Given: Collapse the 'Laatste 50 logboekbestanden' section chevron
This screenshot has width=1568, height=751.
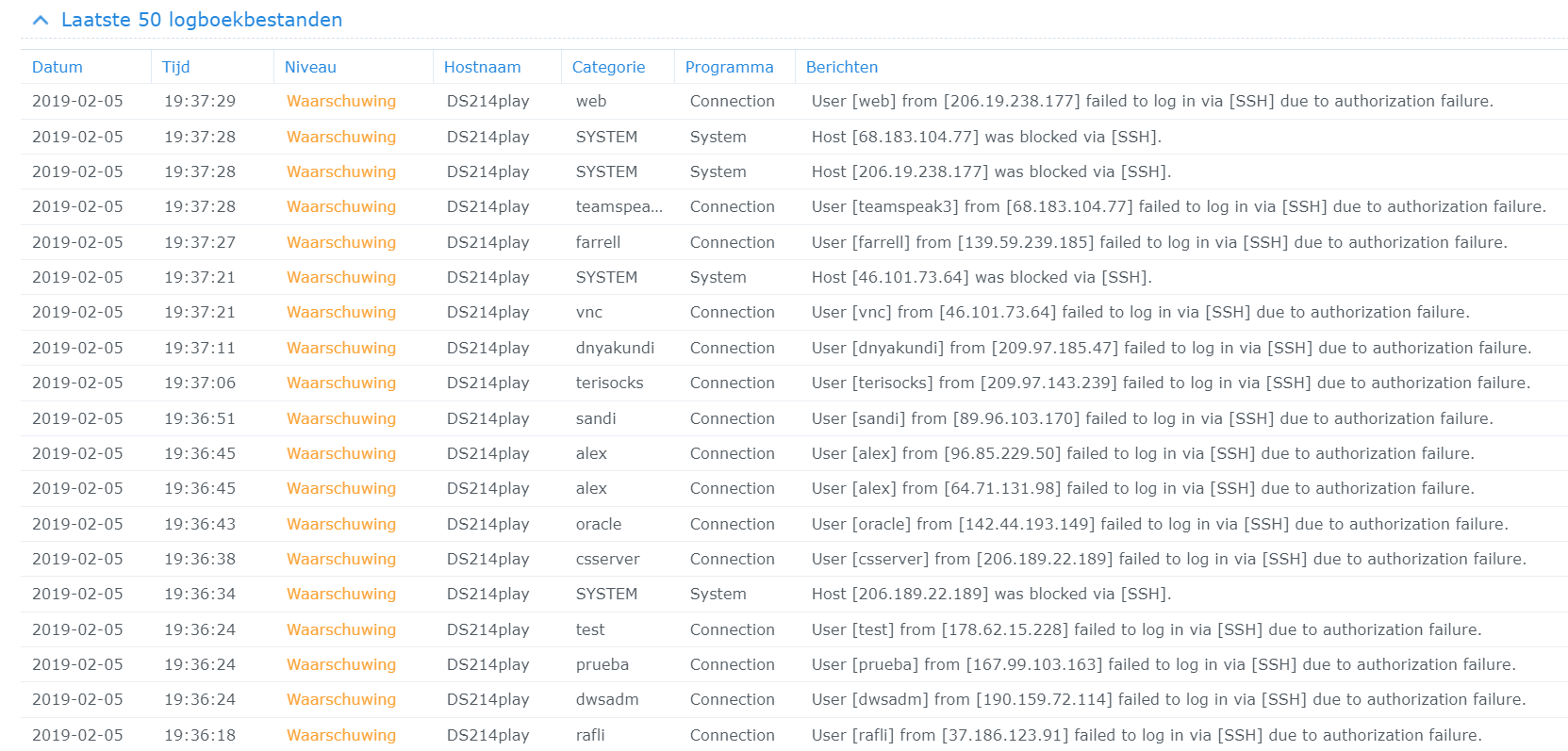Looking at the screenshot, I should pos(40,20).
